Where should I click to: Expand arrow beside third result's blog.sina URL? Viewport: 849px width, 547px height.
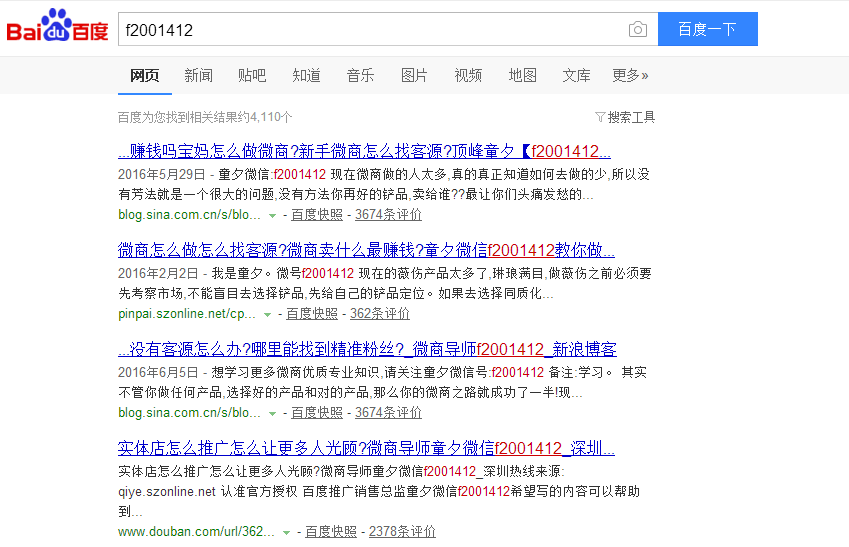(272, 414)
